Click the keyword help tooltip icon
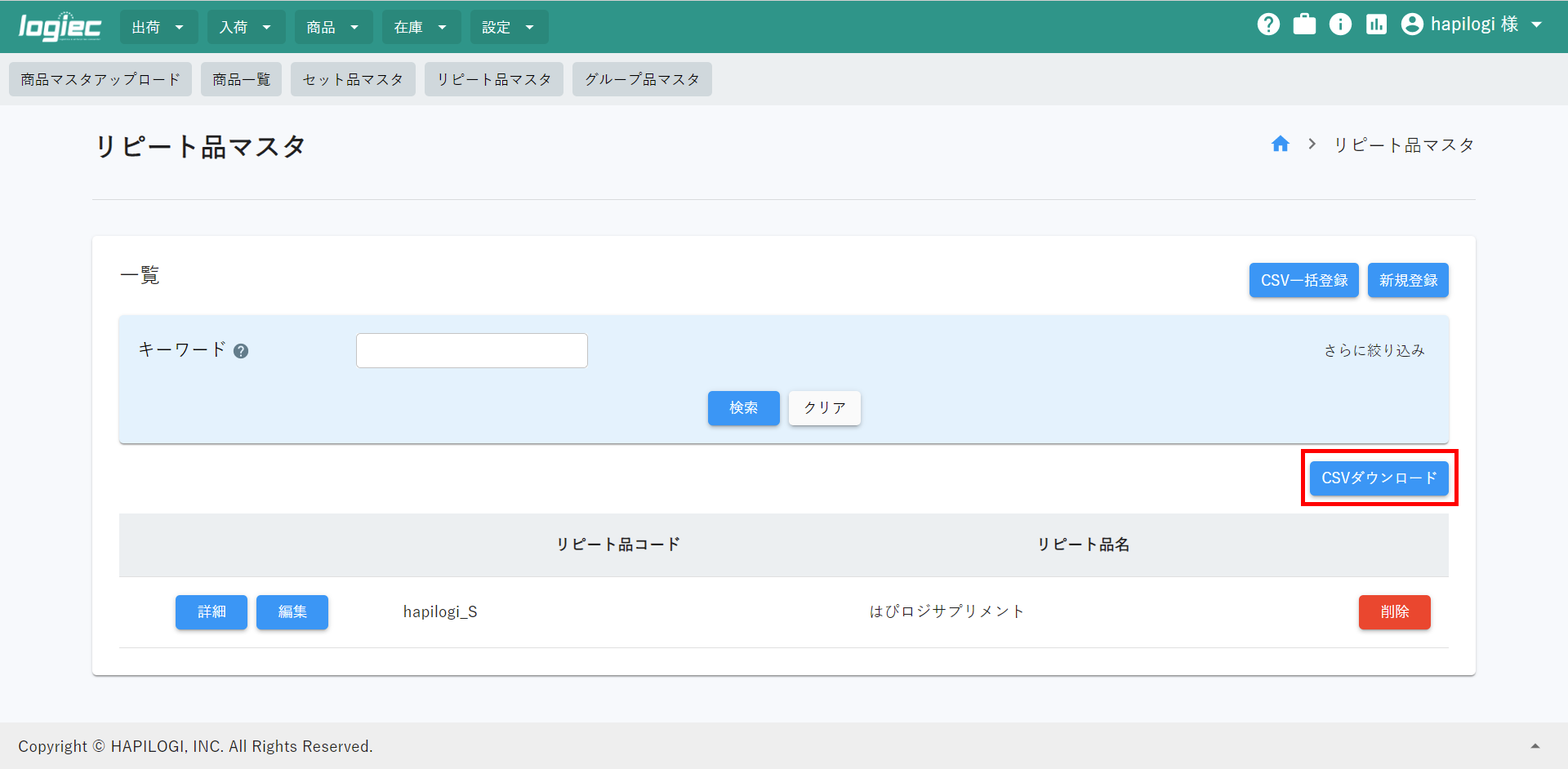The image size is (1568, 769). pyautogui.click(x=241, y=351)
